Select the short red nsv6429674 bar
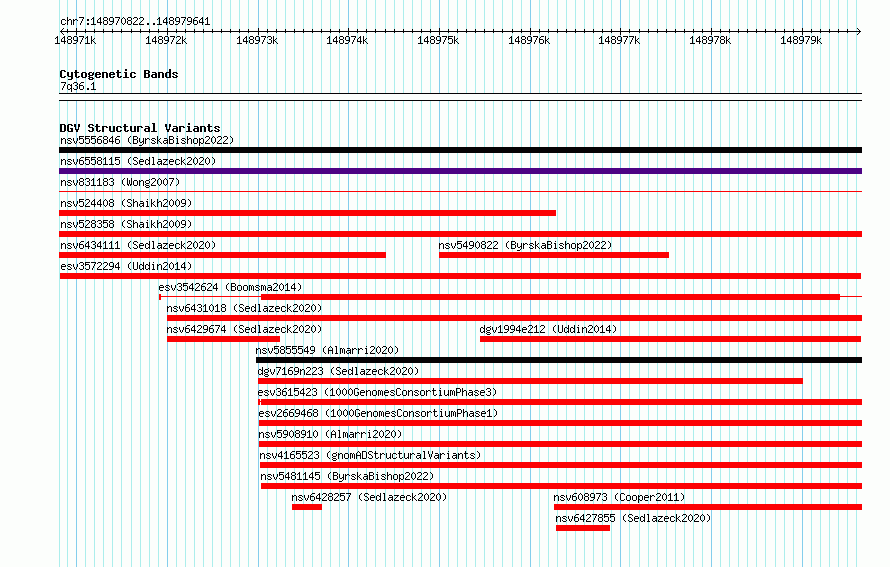Screen dimensions: 890x567 [x=223, y=339]
